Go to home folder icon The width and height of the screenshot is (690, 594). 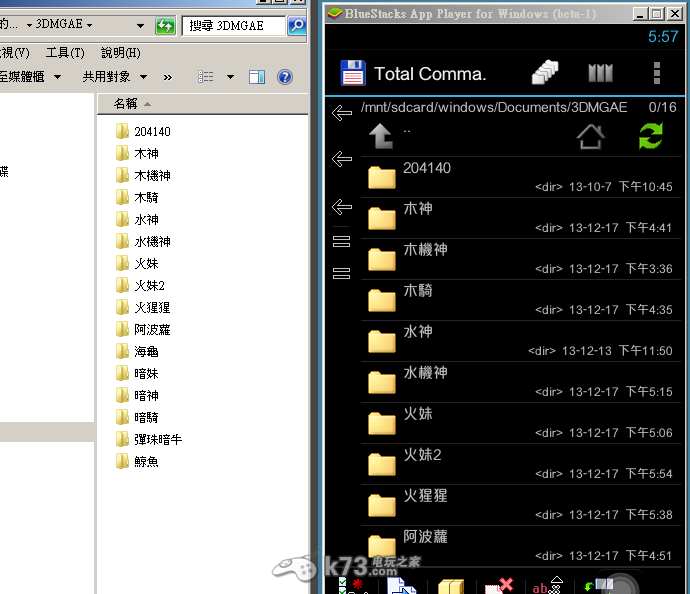(591, 136)
